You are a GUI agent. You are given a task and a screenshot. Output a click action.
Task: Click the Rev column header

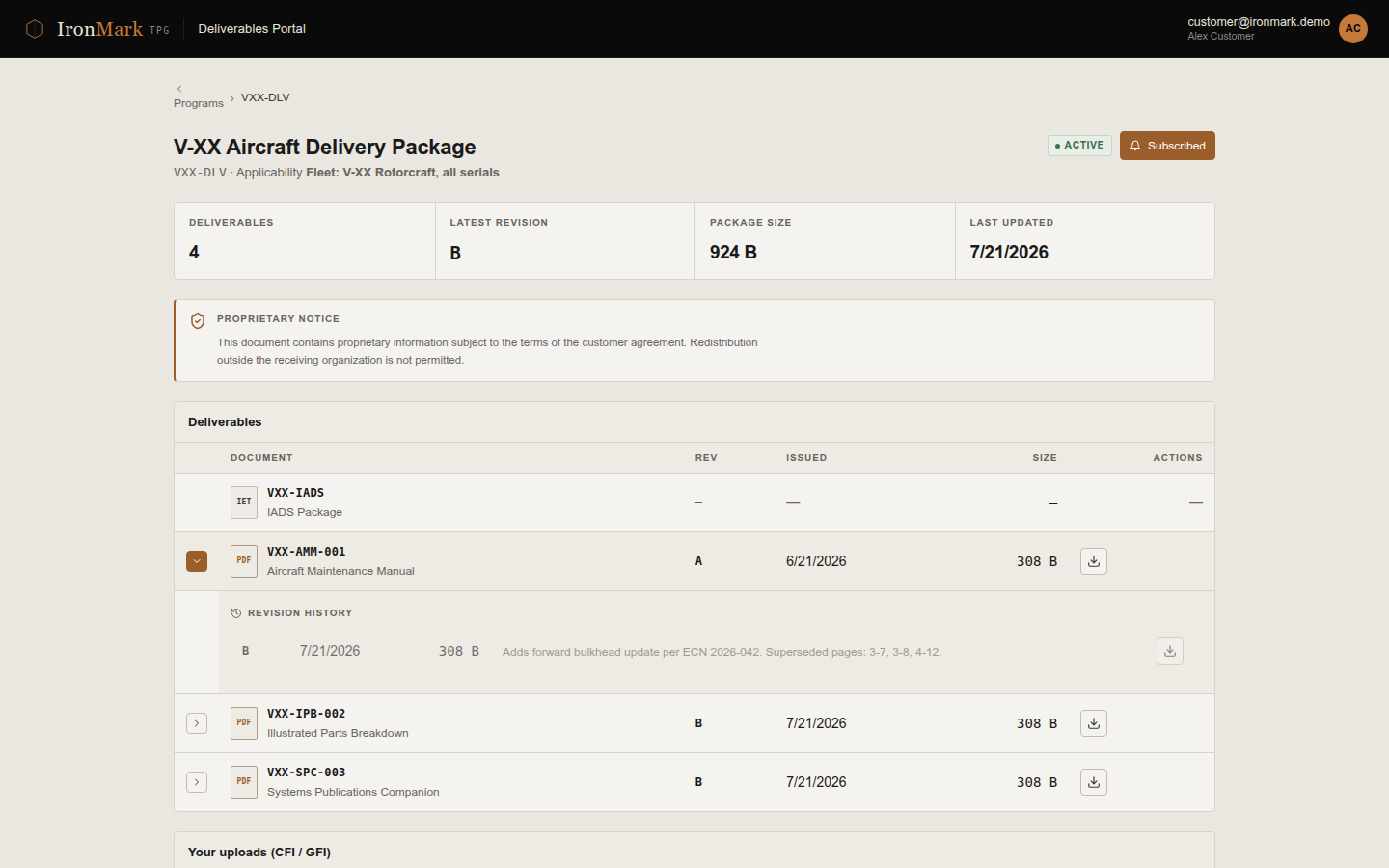click(x=706, y=458)
